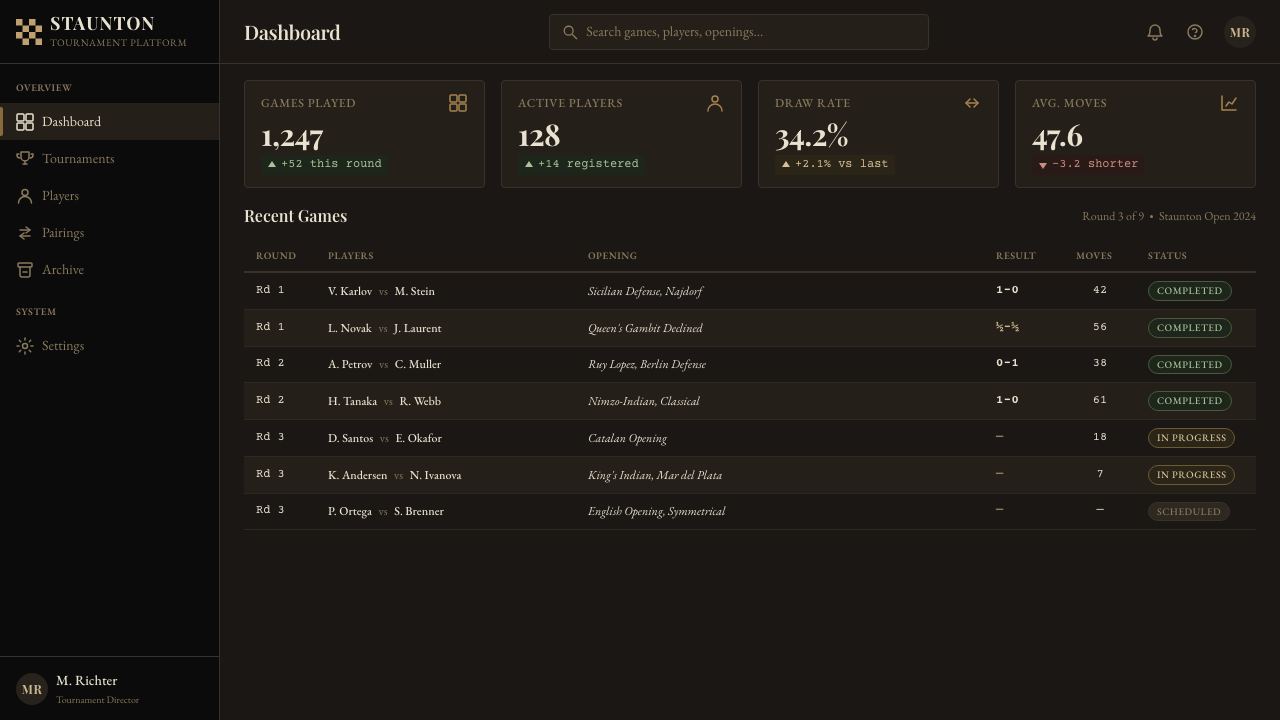Image resolution: width=1280 pixels, height=720 pixels.
Task: Click In Progress badge for Santos vs Okafor
Action: tap(1191, 438)
